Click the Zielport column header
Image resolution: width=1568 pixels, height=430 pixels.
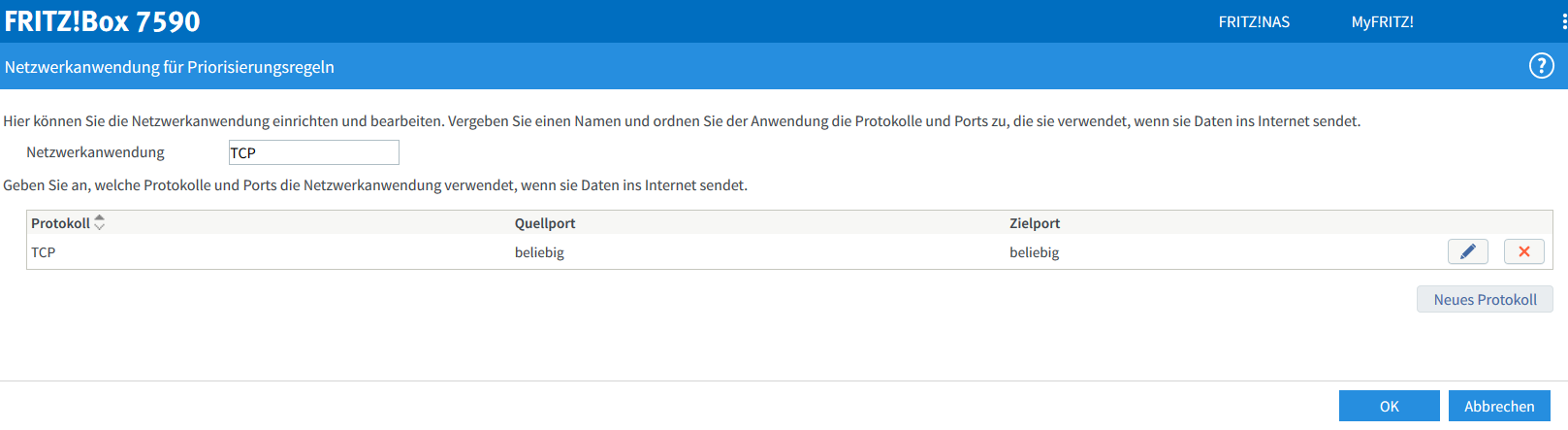tap(1035, 223)
